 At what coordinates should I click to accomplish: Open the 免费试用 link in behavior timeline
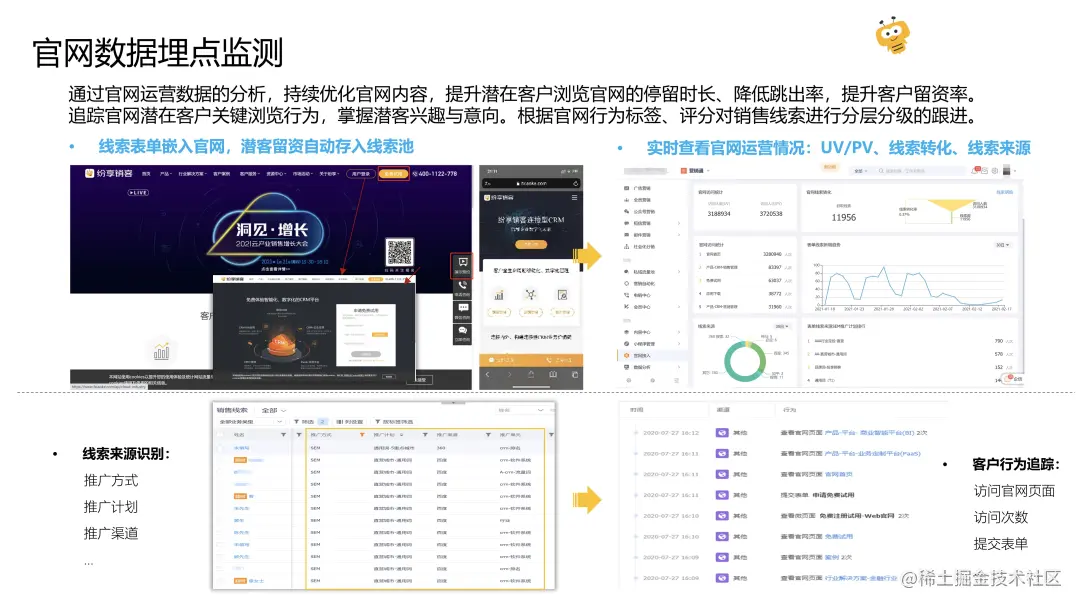coord(838,537)
